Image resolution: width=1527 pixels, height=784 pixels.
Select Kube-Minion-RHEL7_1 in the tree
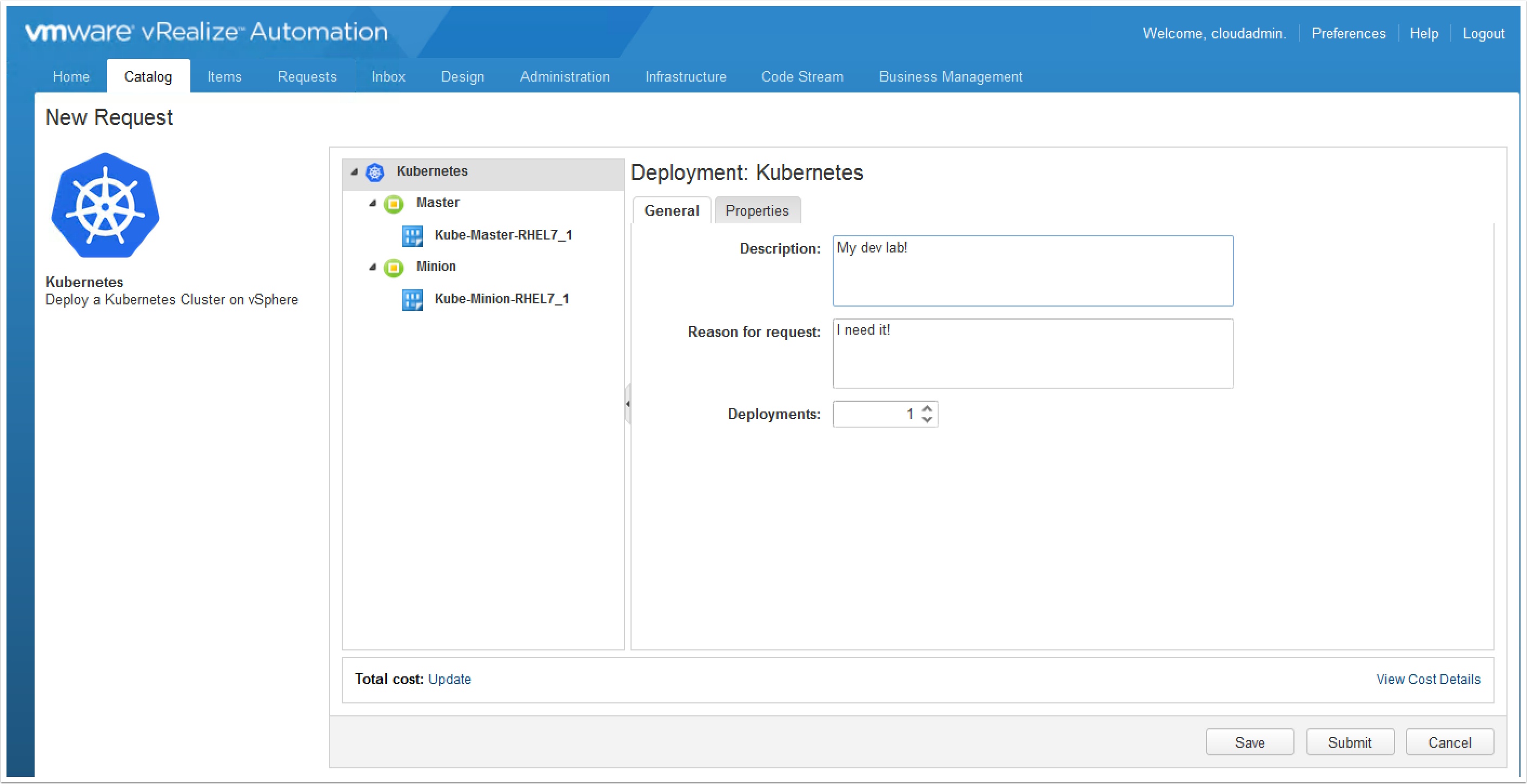point(501,299)
